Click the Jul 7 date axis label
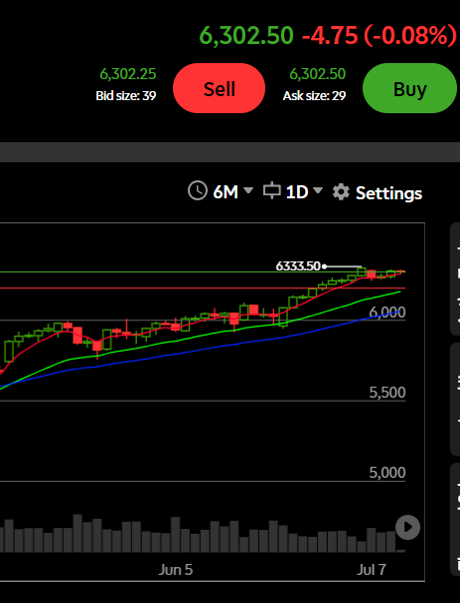Screen dimensions: 460x603 tap(371, 570)
